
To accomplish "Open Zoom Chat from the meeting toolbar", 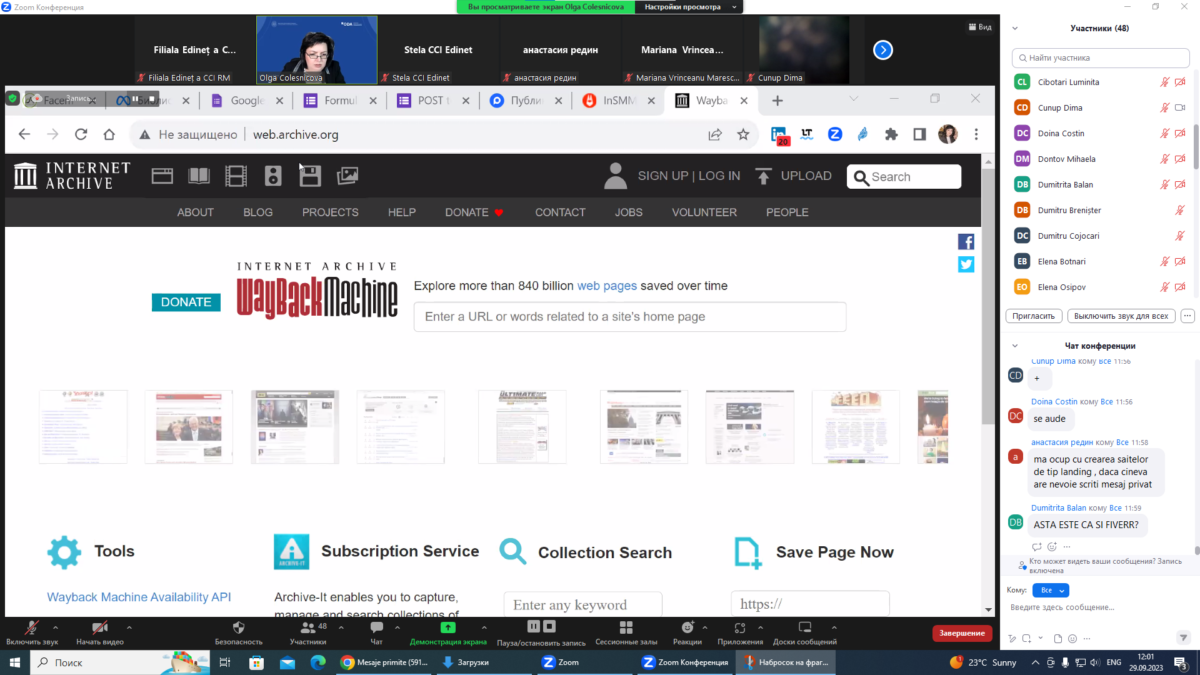I will click(376, 632).
